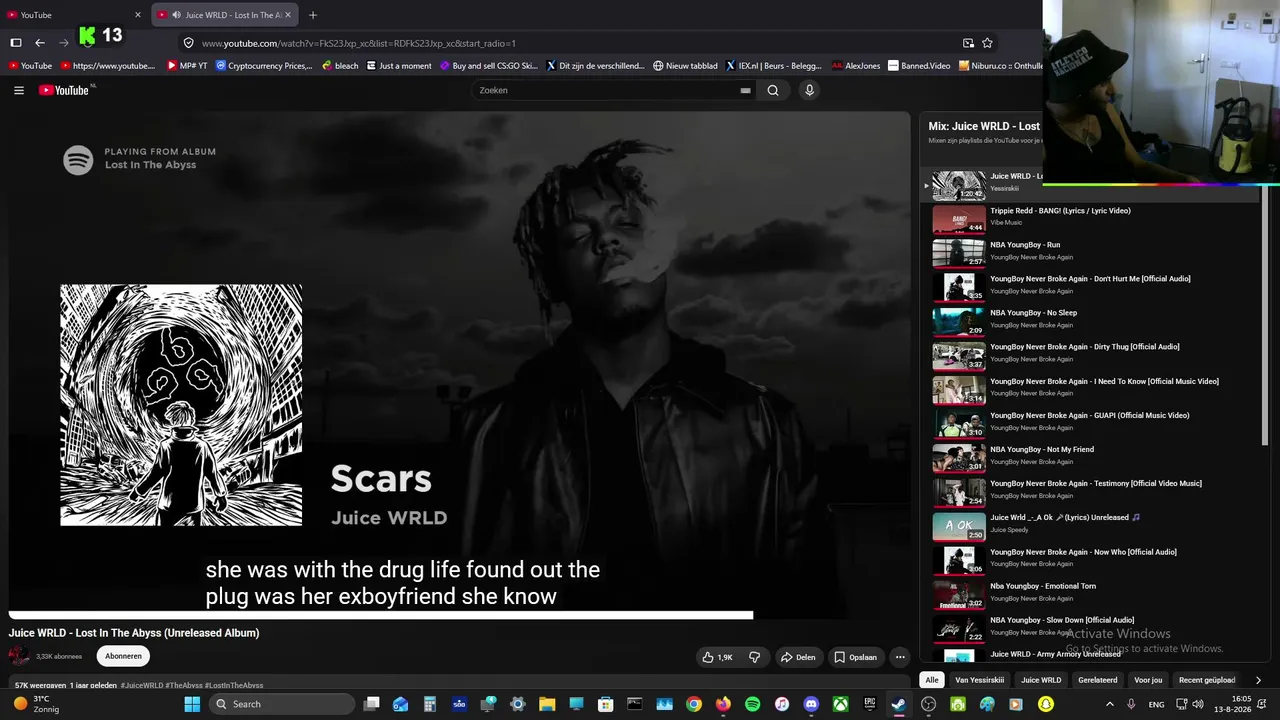Screen dimensions: 1280x720
Task: Open the IEX.nl Beurs bookmark
Action: 773,66
